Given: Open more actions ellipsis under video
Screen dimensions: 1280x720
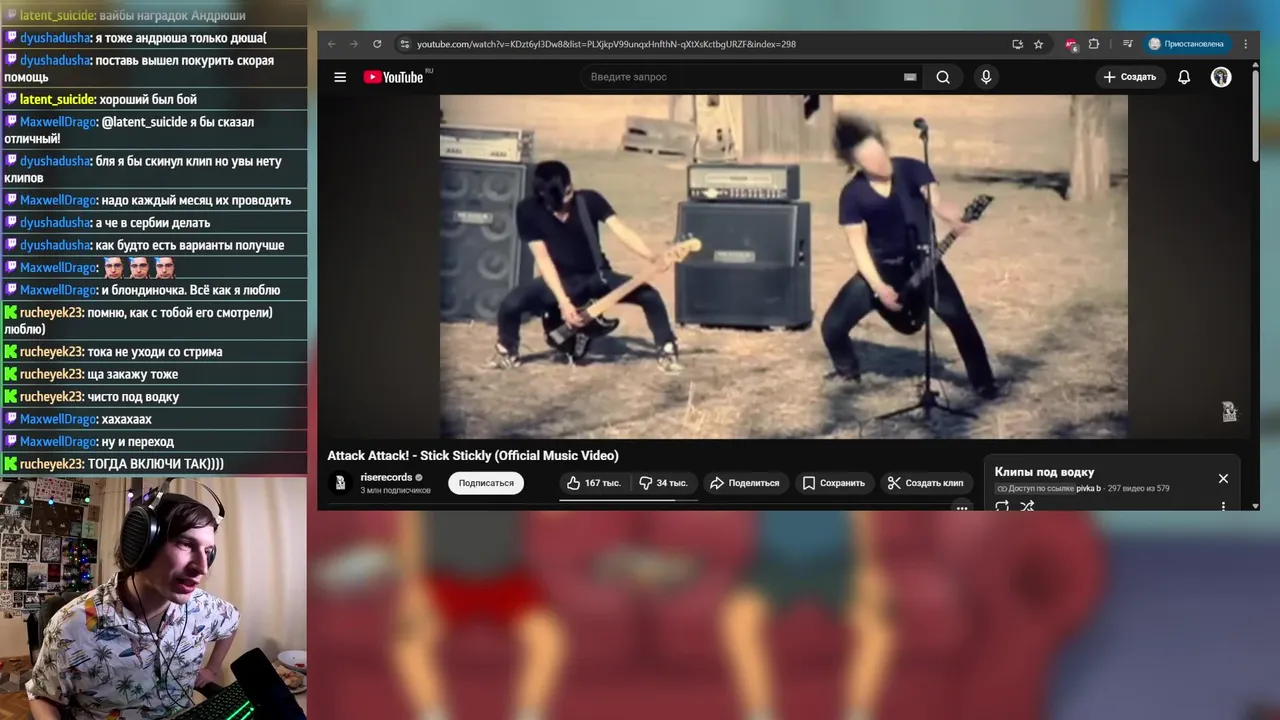Looking at the screenshot, I should [x=962, y=507].
